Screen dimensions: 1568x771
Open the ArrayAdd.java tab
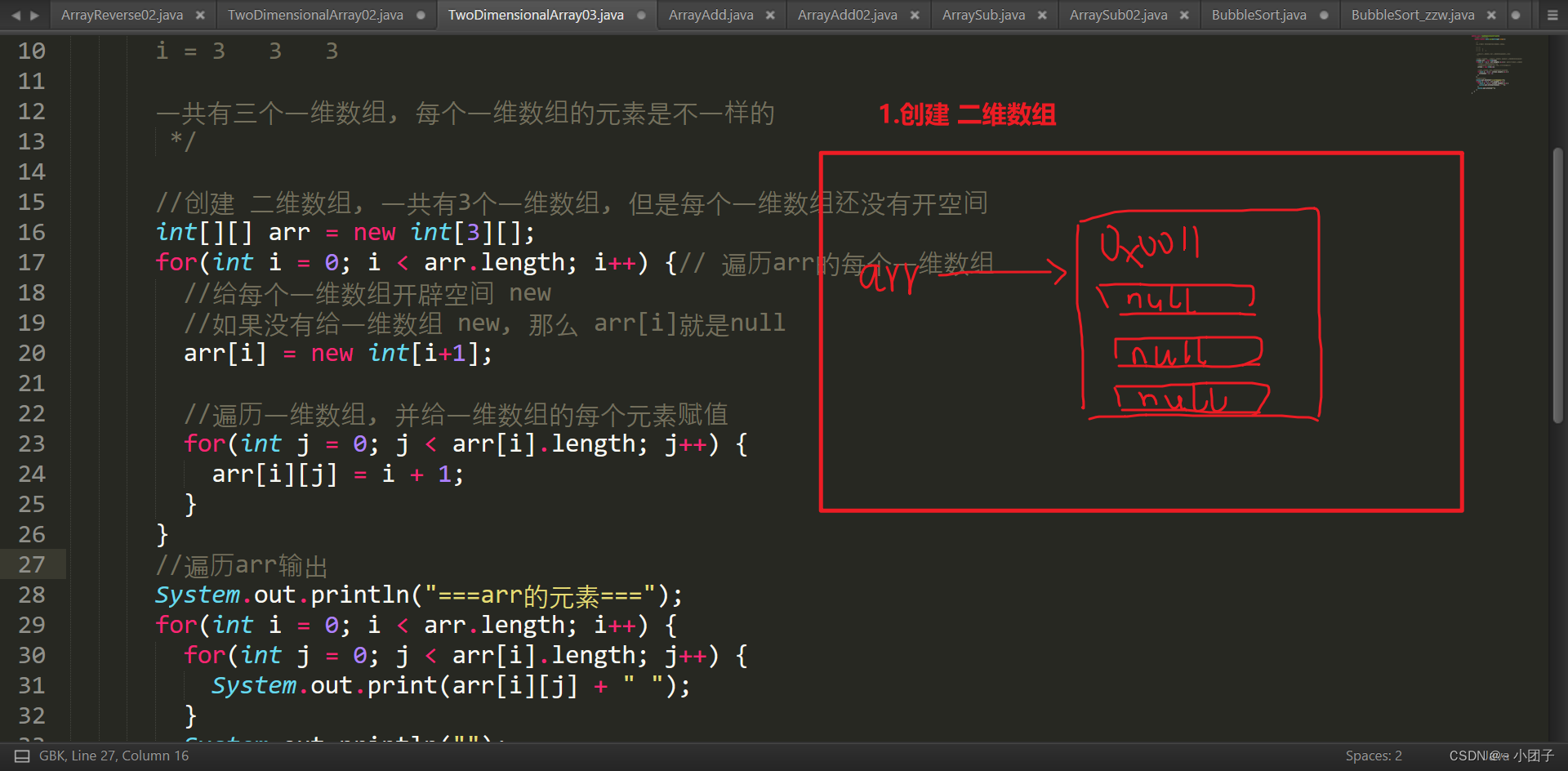coord(710,15)
